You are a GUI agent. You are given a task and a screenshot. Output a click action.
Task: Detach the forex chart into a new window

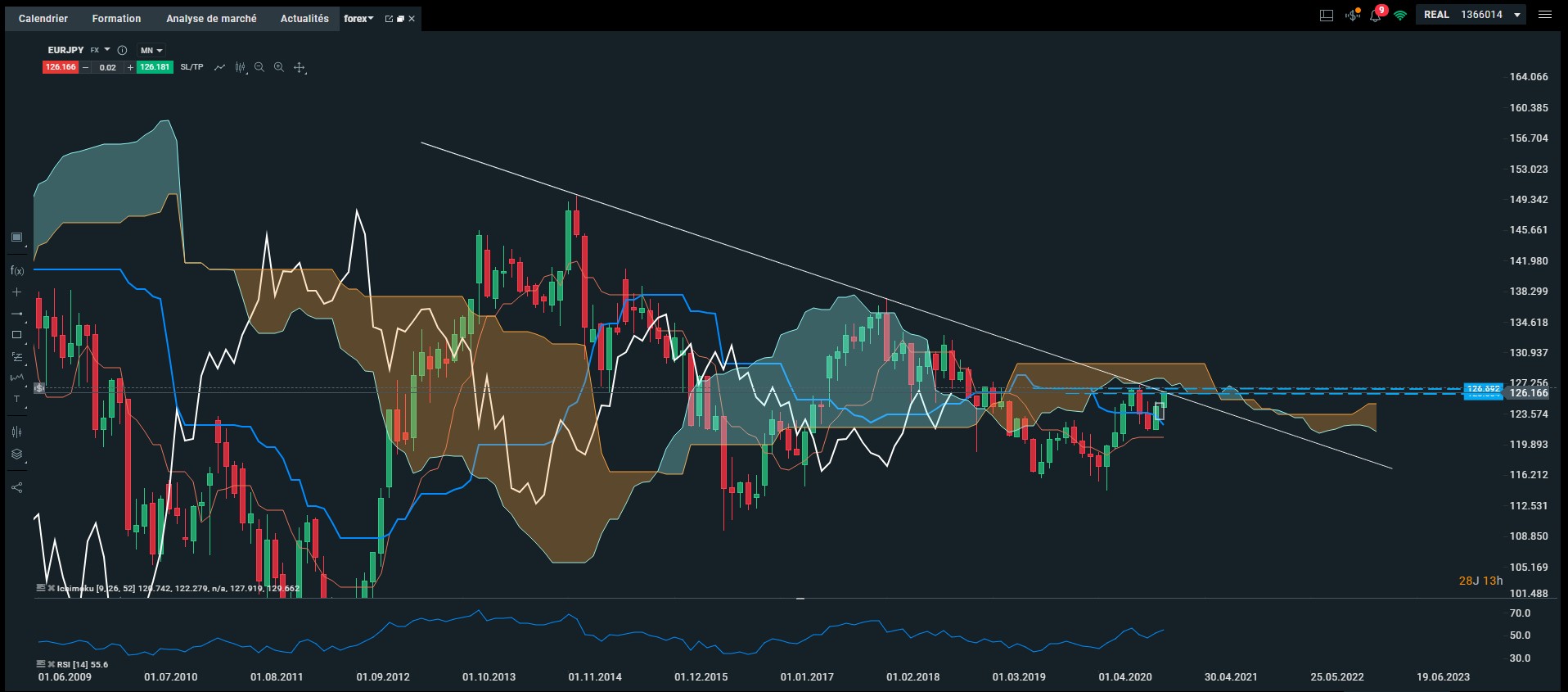tap(389, 19)
